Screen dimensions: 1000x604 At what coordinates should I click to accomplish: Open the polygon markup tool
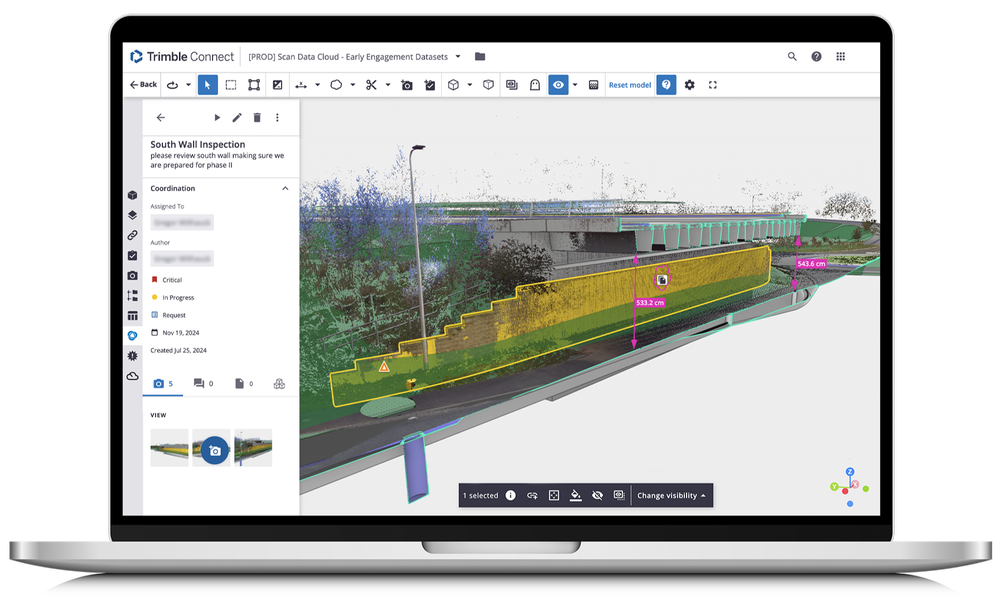click(x=334, y=85)
